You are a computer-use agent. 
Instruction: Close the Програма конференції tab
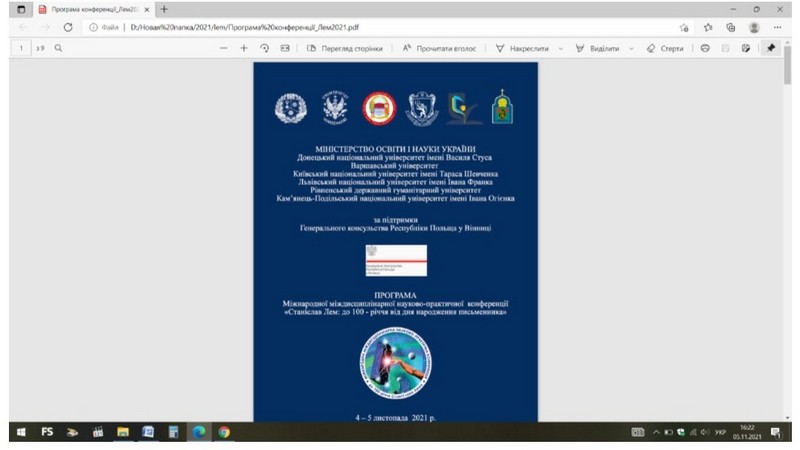pos(147,9)
